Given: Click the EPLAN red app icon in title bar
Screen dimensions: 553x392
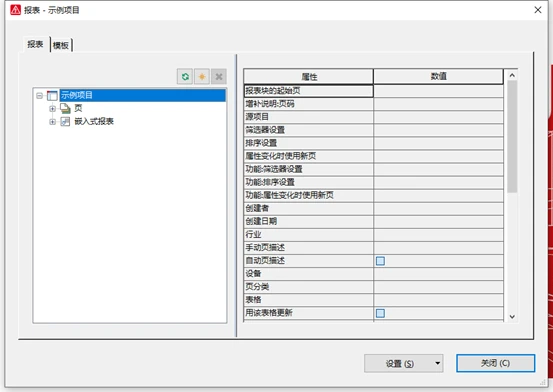Looking at the screenshot, I should (16, 10).
